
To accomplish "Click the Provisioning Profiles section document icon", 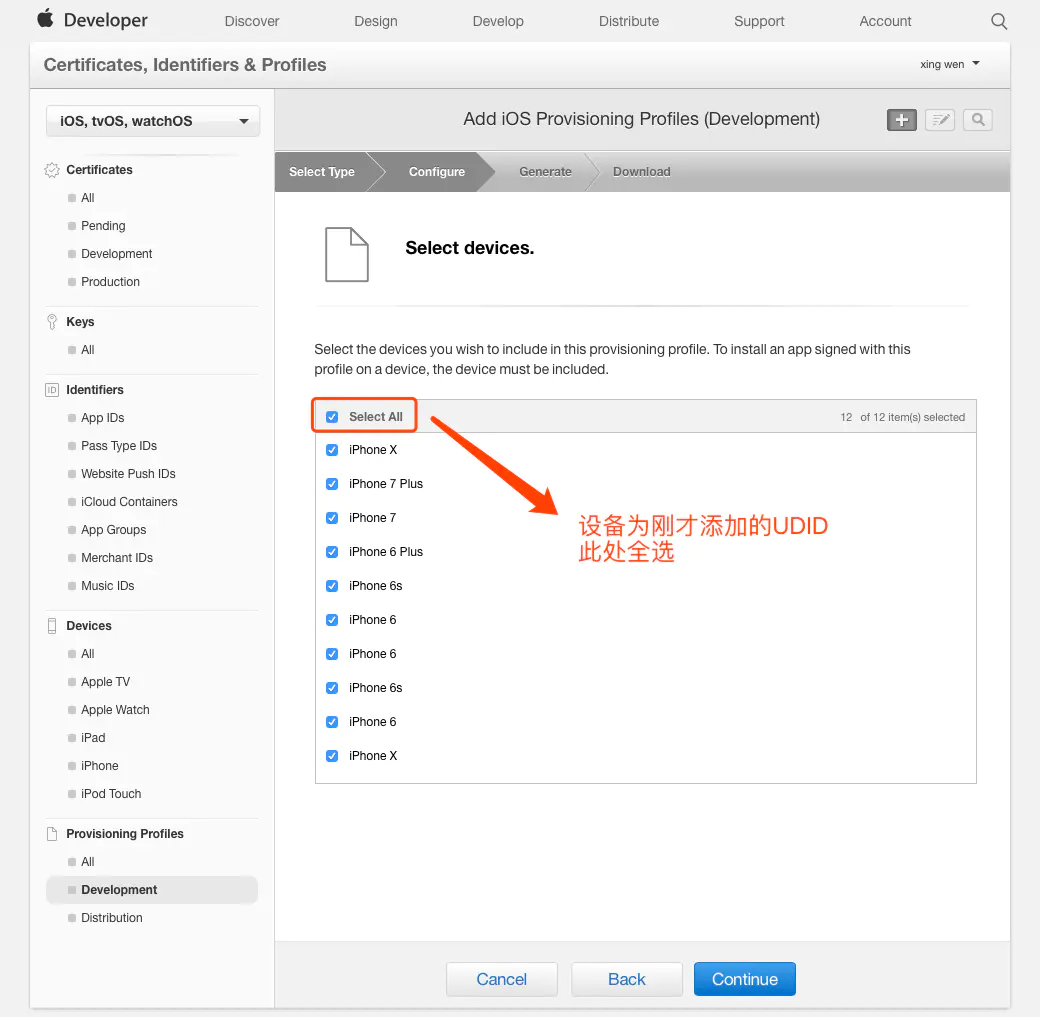I will pos(52,834).
